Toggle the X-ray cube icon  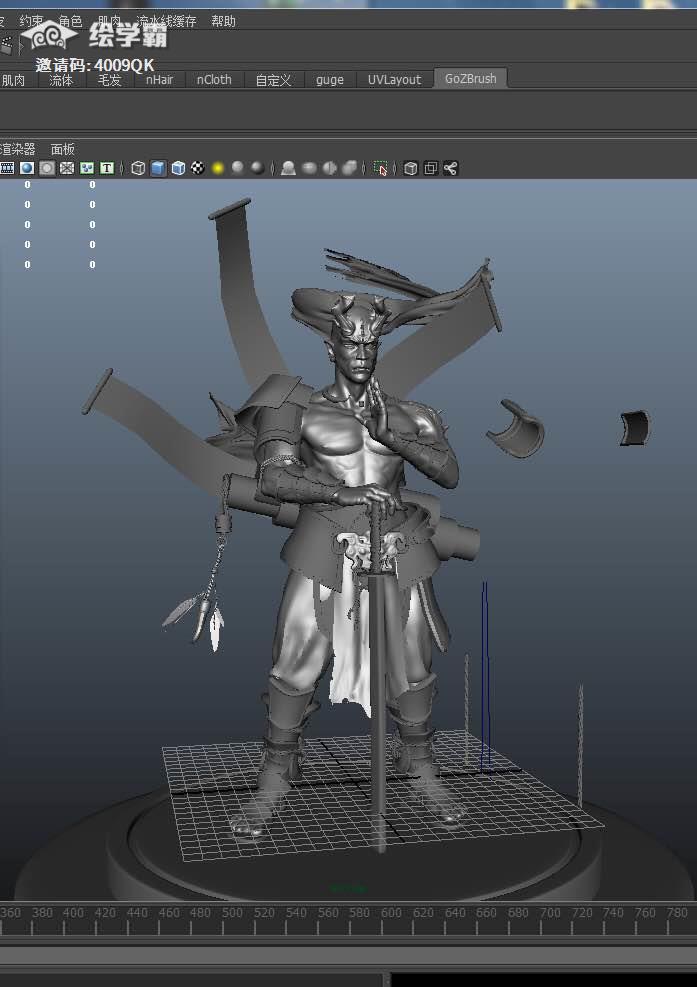pyautogui.click(x=411, y=168)
